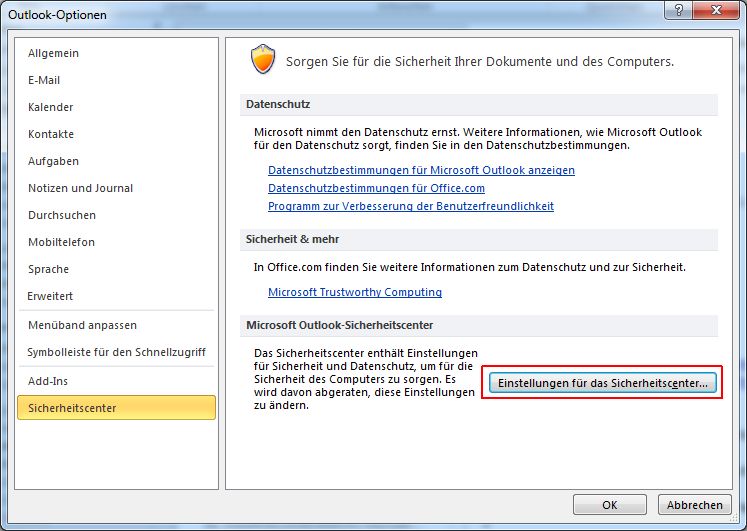Select the E-Mail options category

pyautogui.click(x=47, y=80)
